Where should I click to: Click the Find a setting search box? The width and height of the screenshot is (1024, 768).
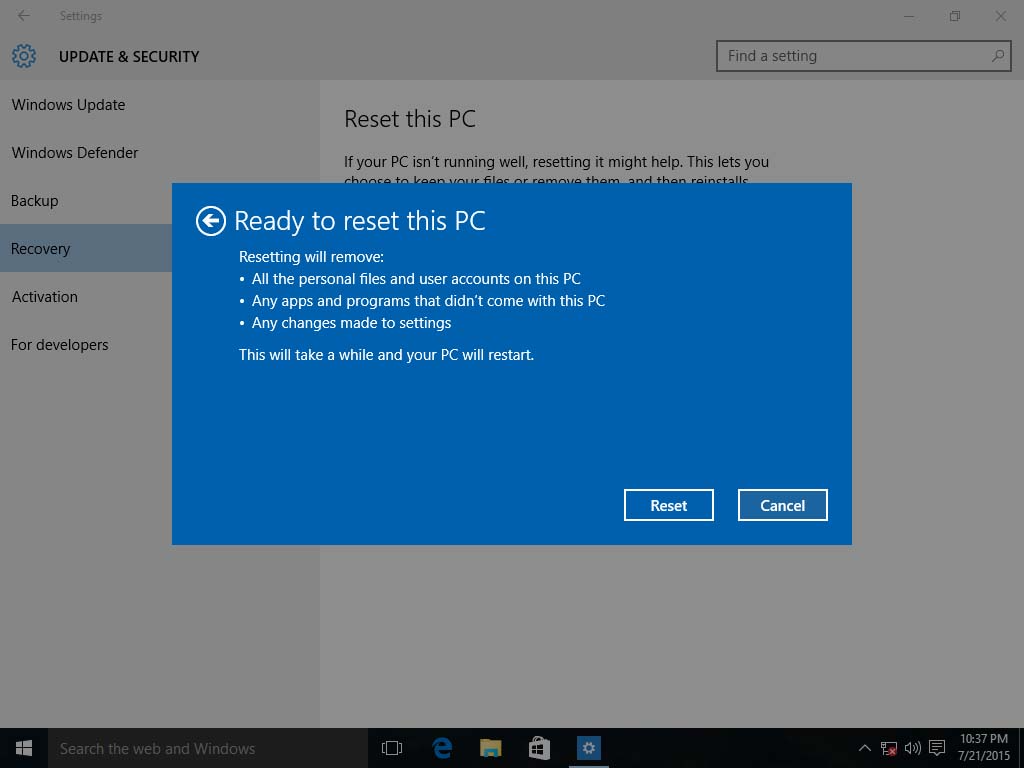tap(863, 56)
